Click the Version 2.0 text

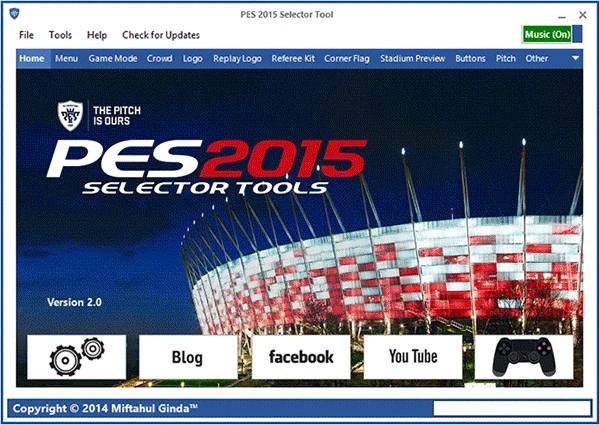coord(74,302)
